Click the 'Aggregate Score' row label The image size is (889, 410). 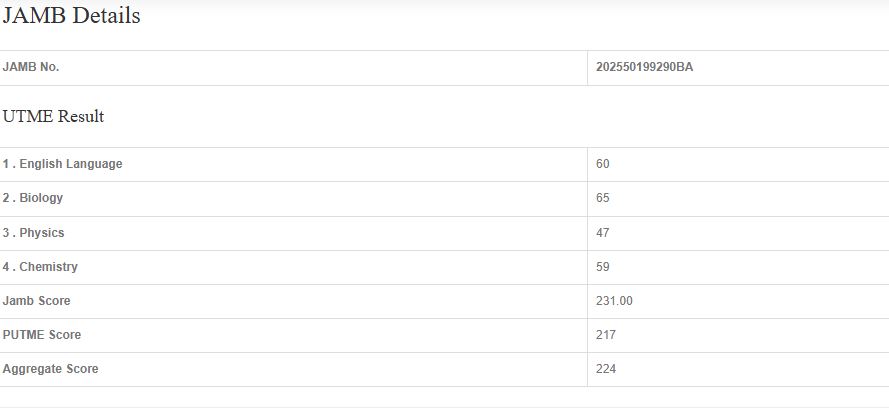pyautogui.click(x=51, y=369)
